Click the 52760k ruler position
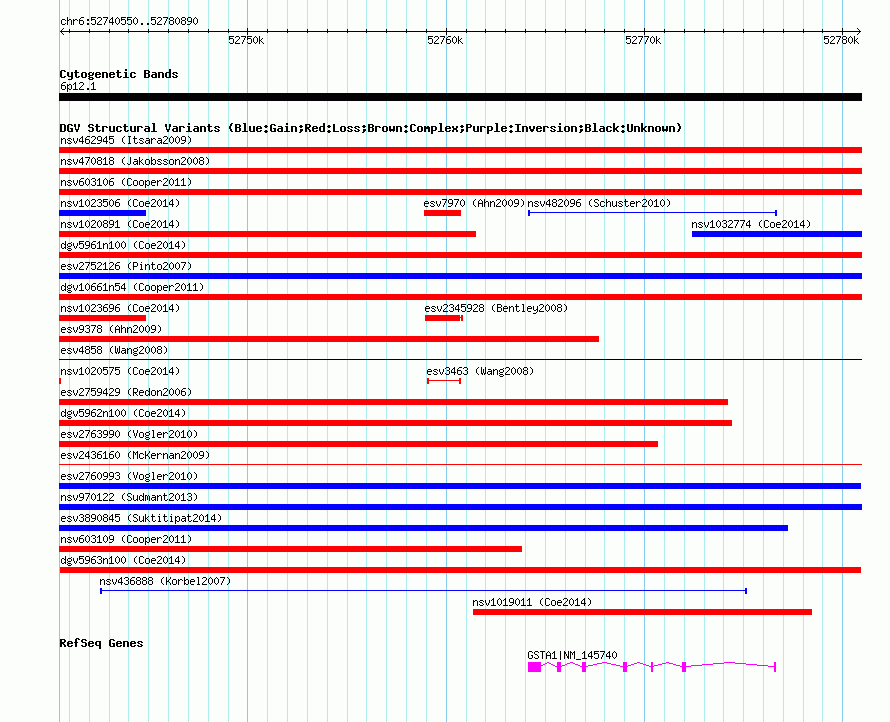890x722 pixels. click(x=445, y=40)
